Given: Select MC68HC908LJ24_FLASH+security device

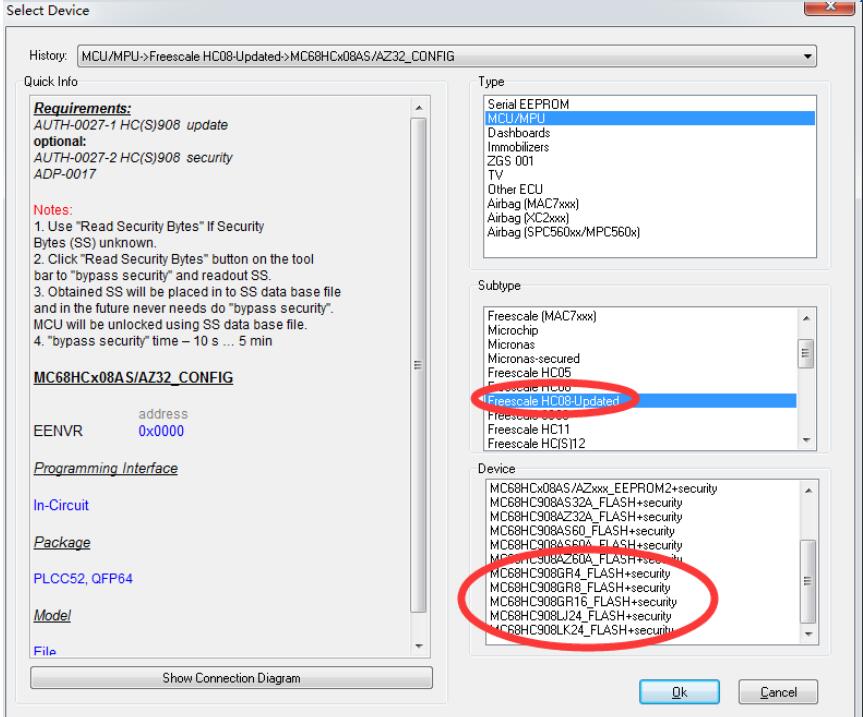Looking at the screenshot, I should 643,616.
